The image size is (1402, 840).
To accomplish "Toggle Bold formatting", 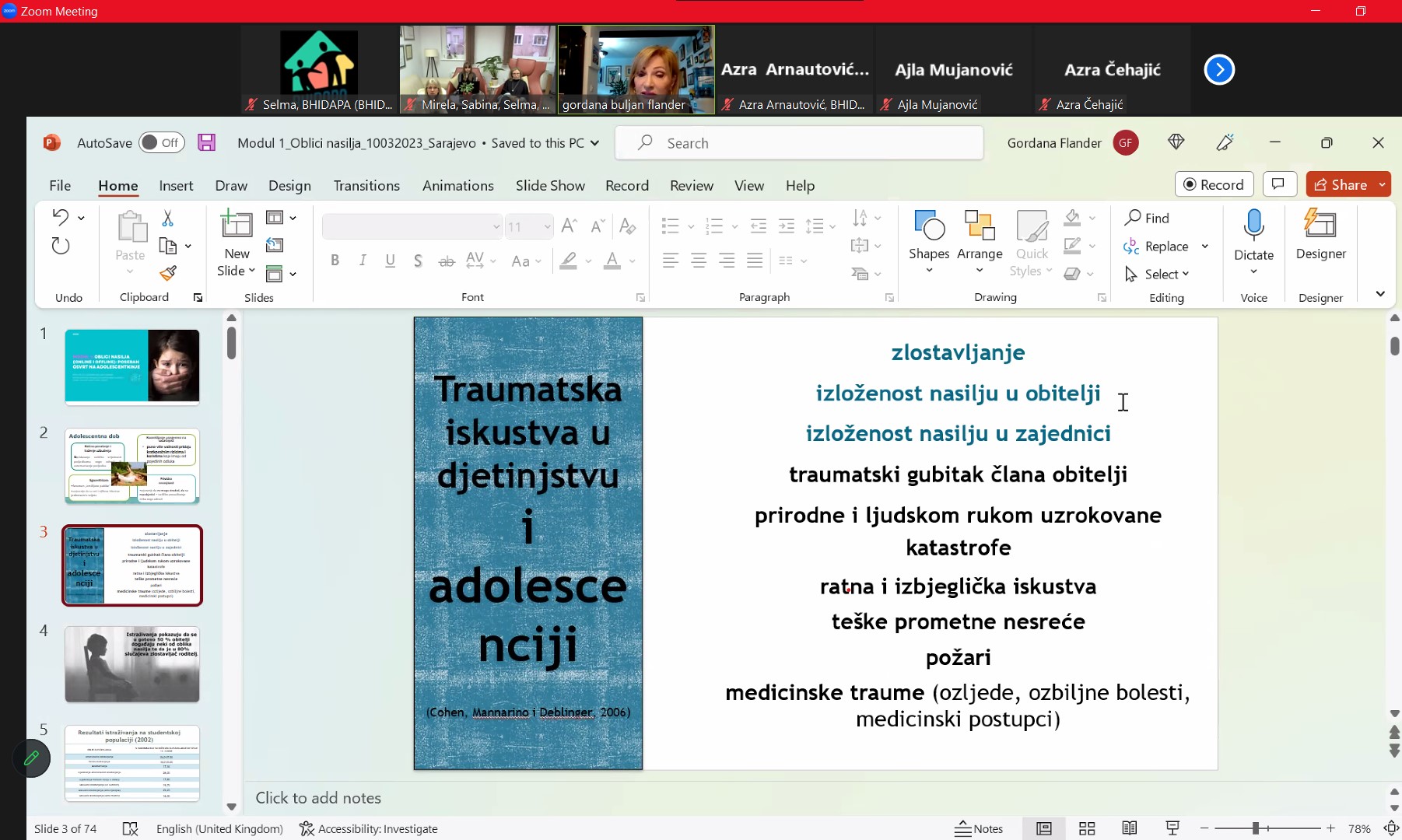I will tap(335, 261).
